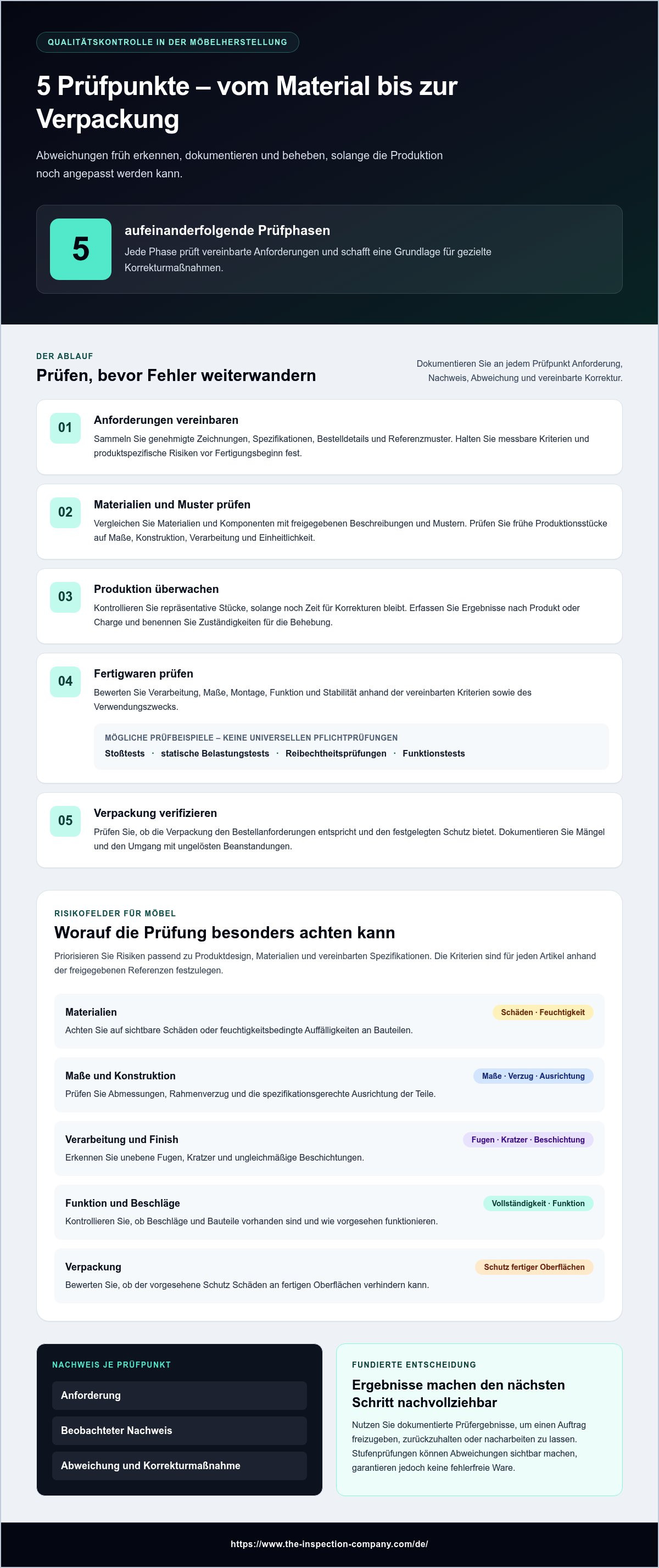
Task: Click the 'statische Belastungstests' example text
Action: tap(215, 754)
